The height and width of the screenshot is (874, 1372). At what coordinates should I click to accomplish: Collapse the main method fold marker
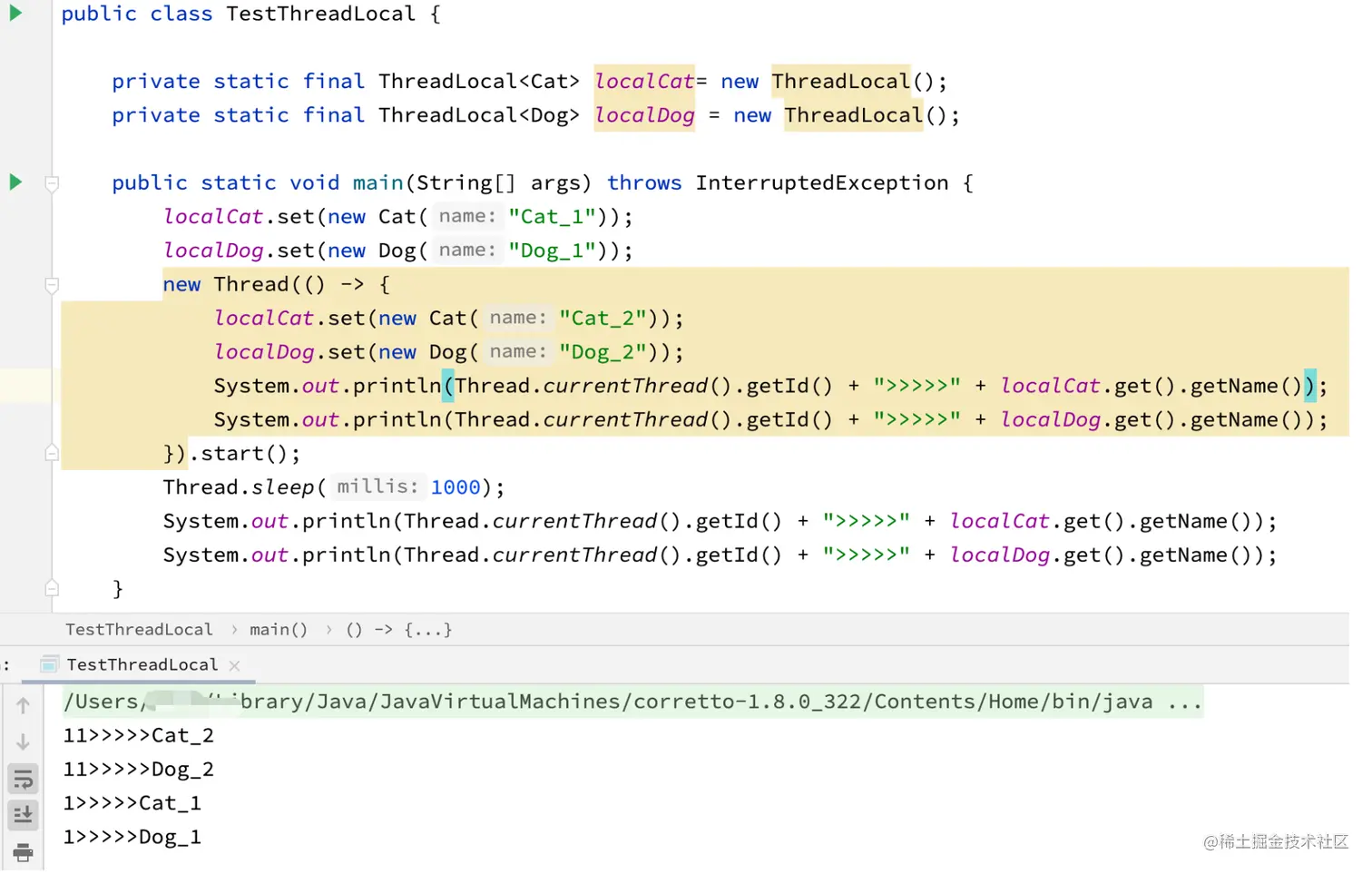[x=52, y=183]
